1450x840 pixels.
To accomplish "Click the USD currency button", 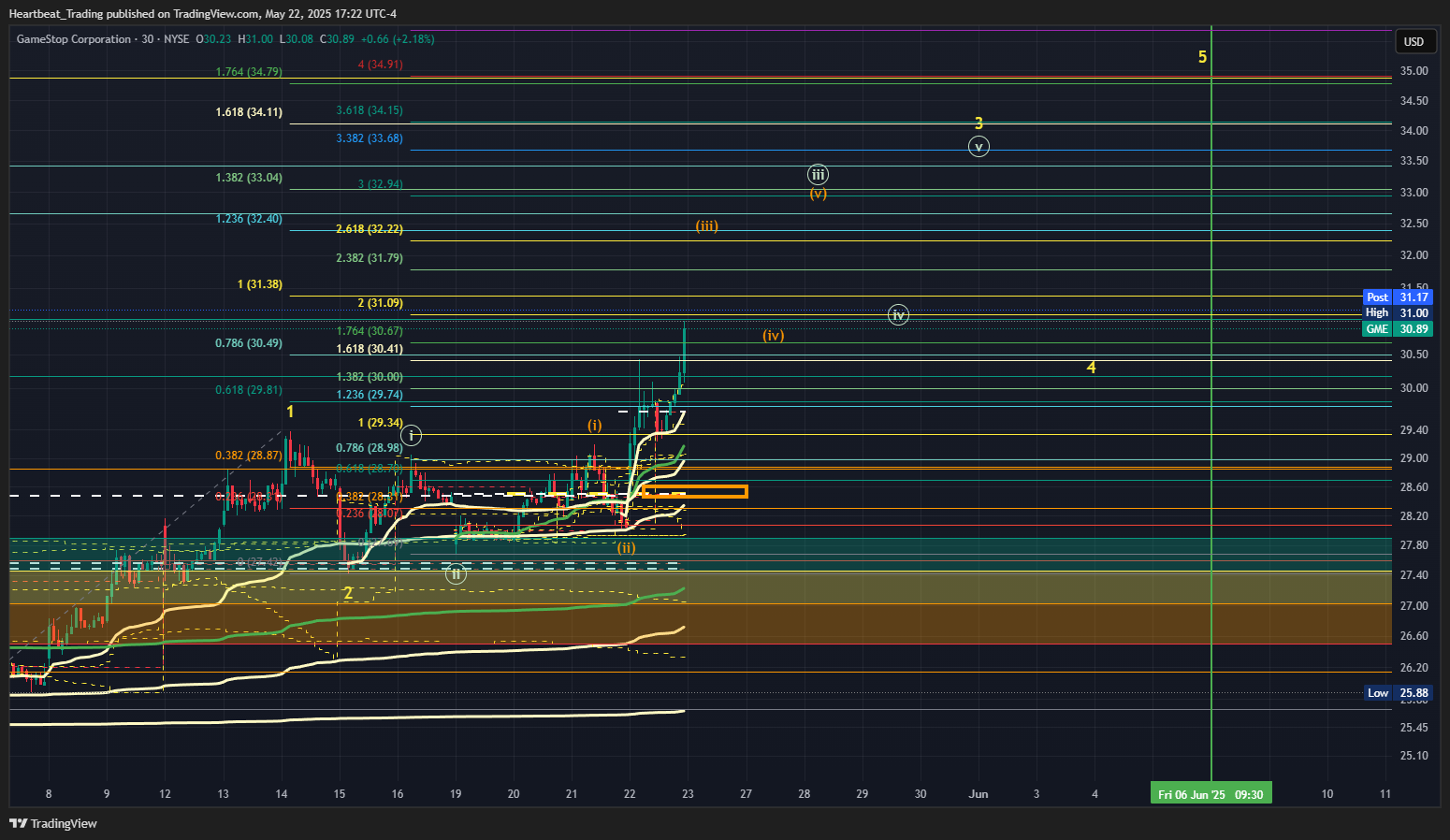I will tap(1414, 41).
